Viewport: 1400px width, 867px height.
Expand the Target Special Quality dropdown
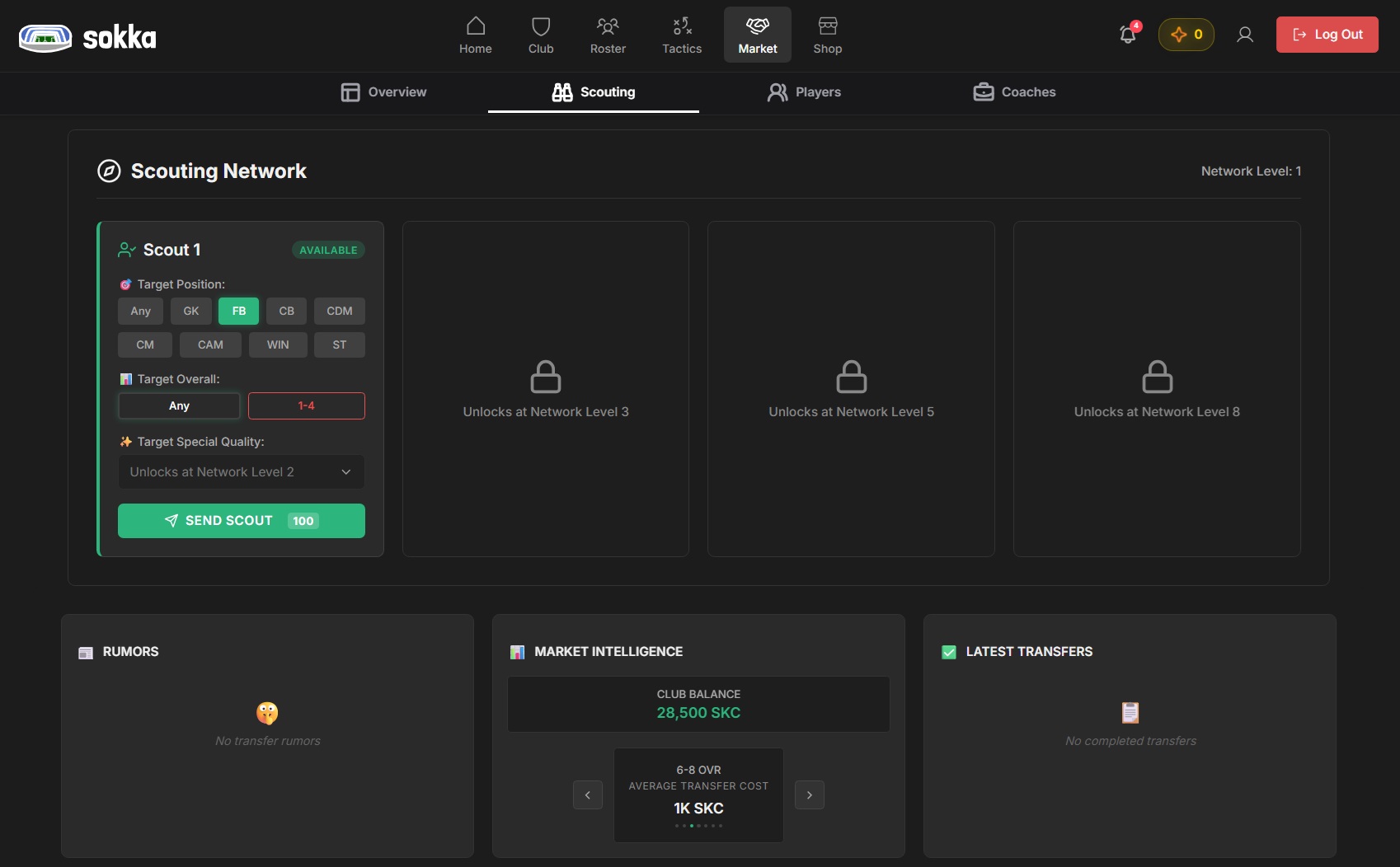241,472
